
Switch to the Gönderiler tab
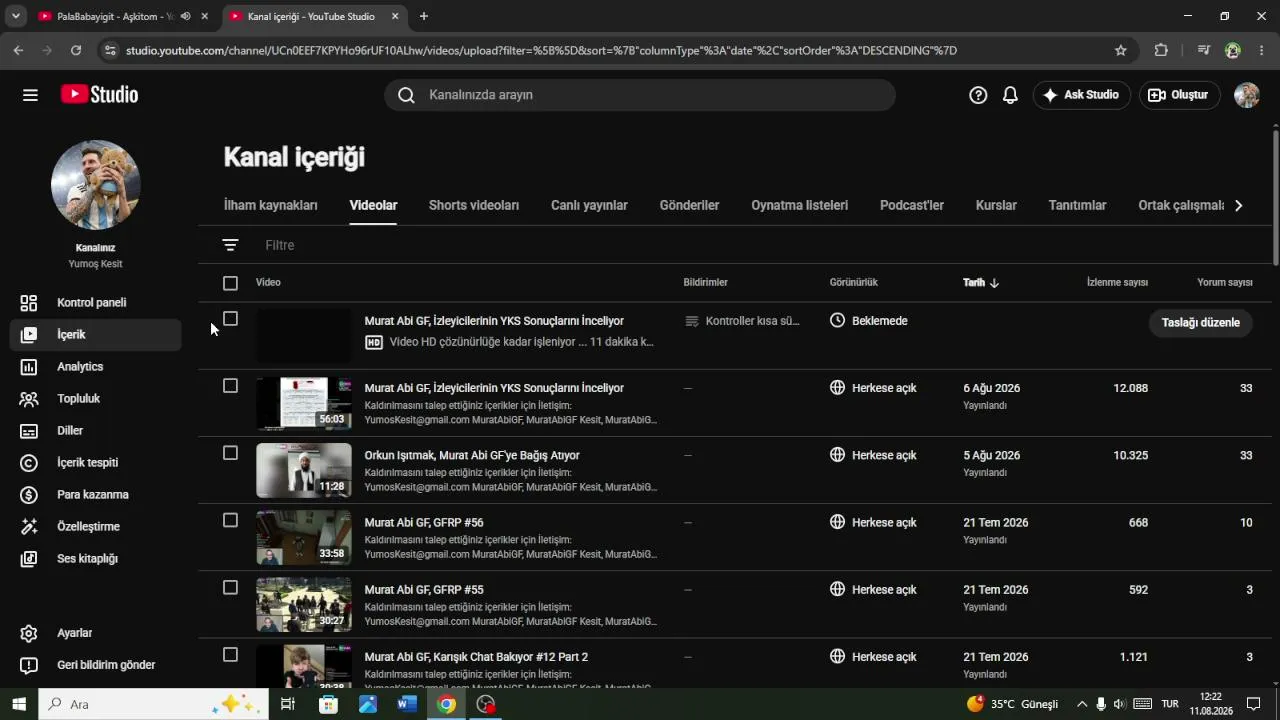pyautogui.click(x=690, y=205)
